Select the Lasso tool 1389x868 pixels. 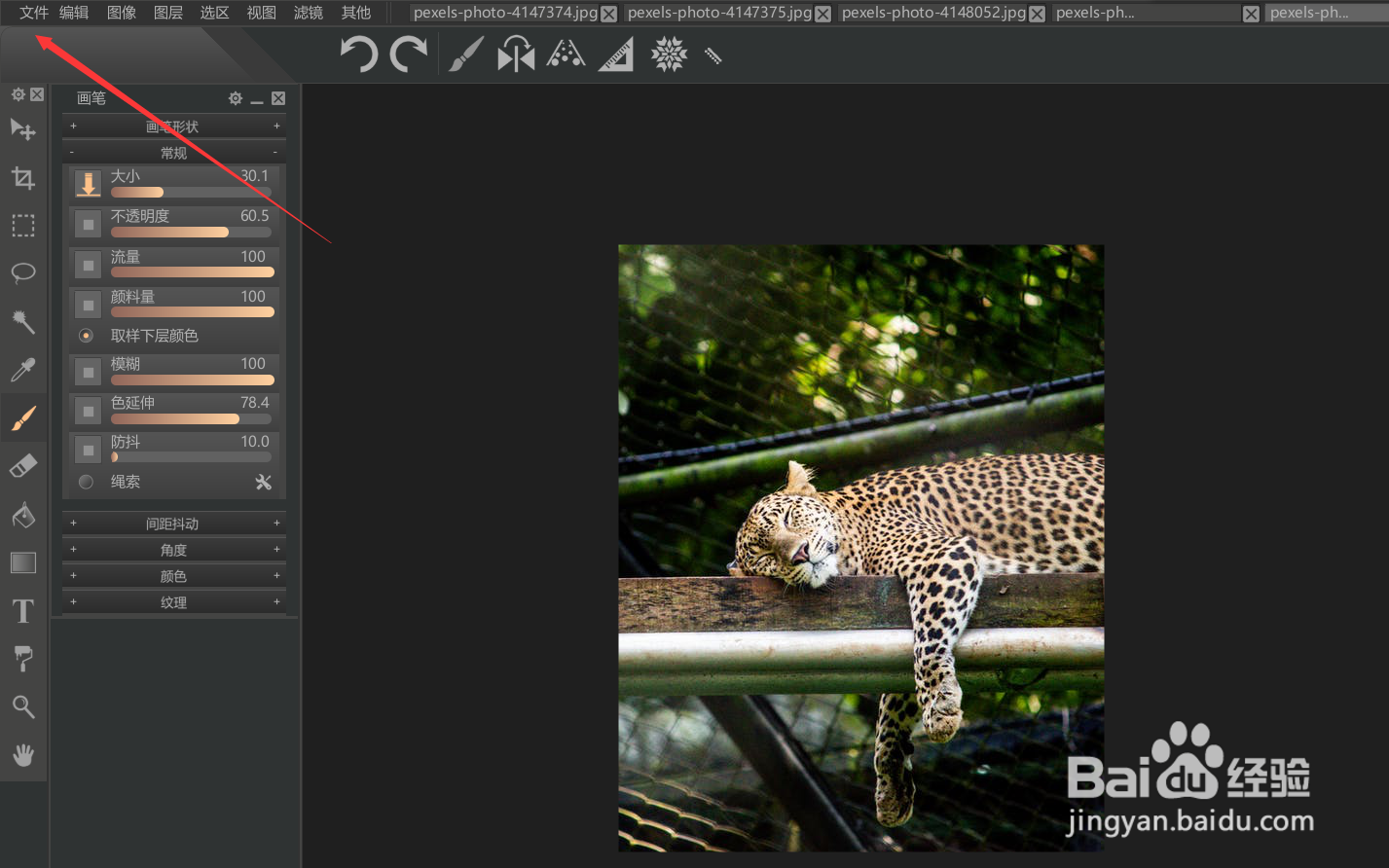pos(22,272)
